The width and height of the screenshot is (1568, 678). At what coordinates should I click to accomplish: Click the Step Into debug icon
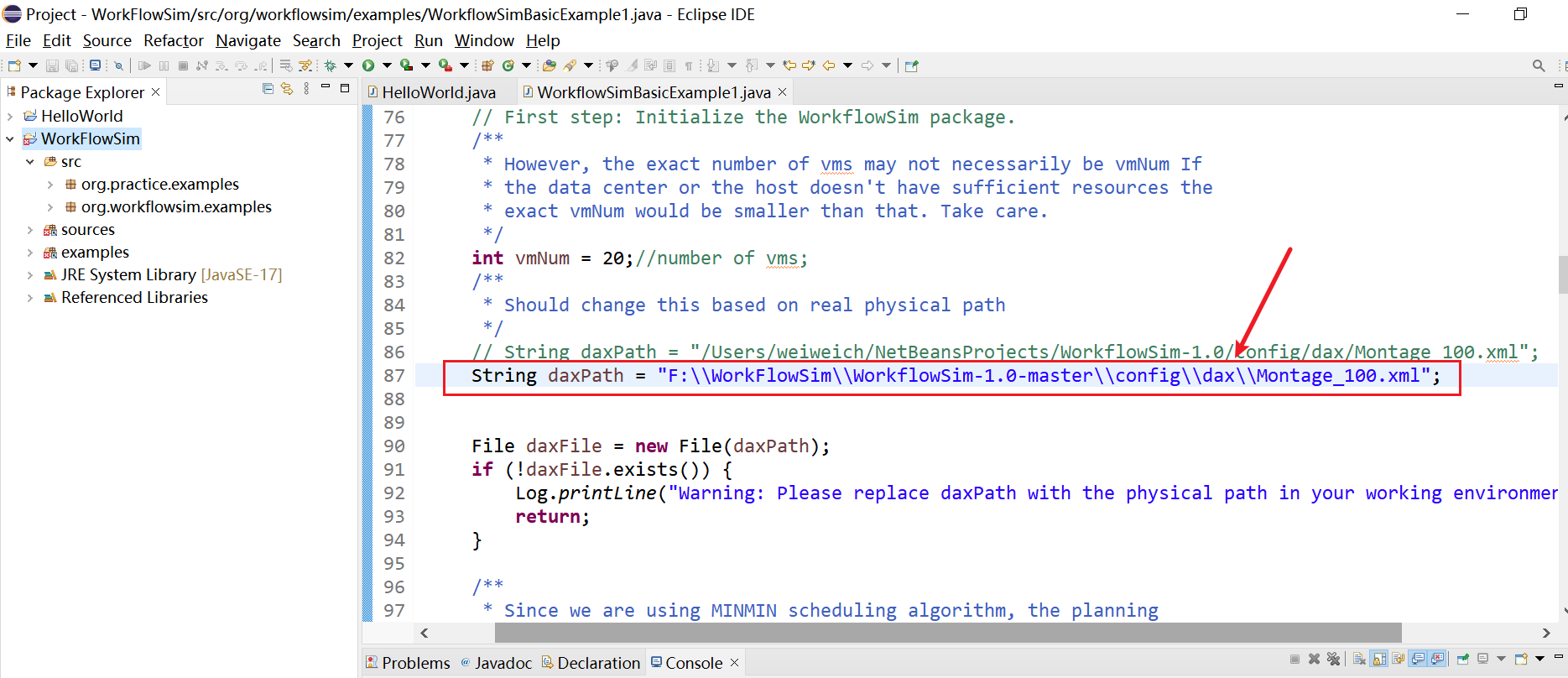coord(221,65)
